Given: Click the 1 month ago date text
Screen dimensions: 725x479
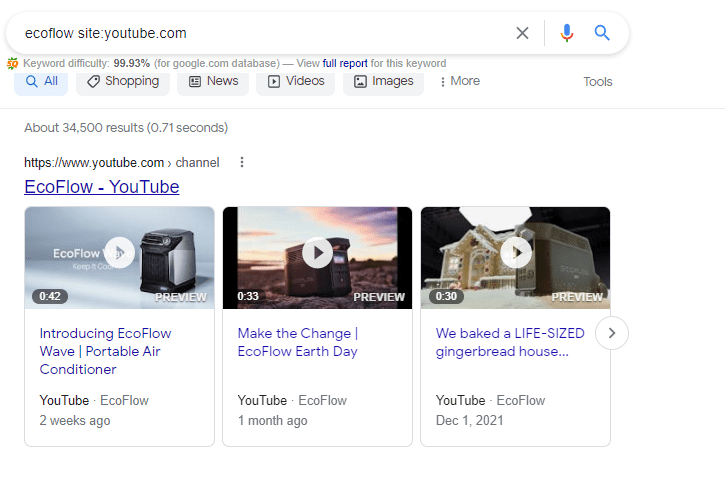Looking at the screenshot, I should tap(272, 421).
